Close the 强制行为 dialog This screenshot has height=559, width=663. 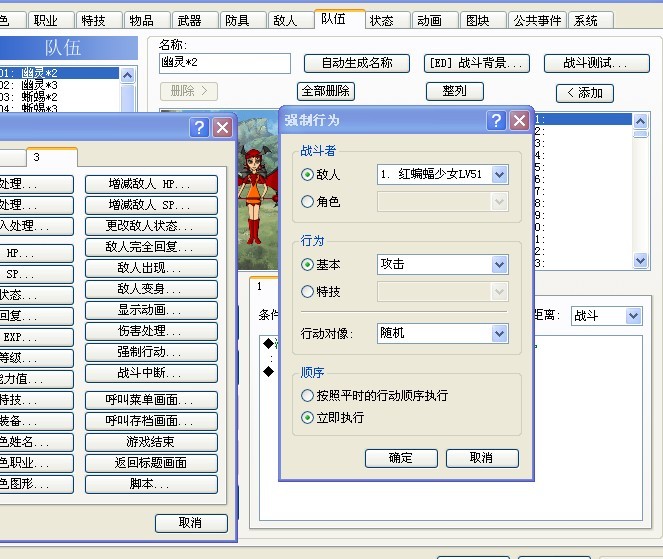tap(519, 121)
